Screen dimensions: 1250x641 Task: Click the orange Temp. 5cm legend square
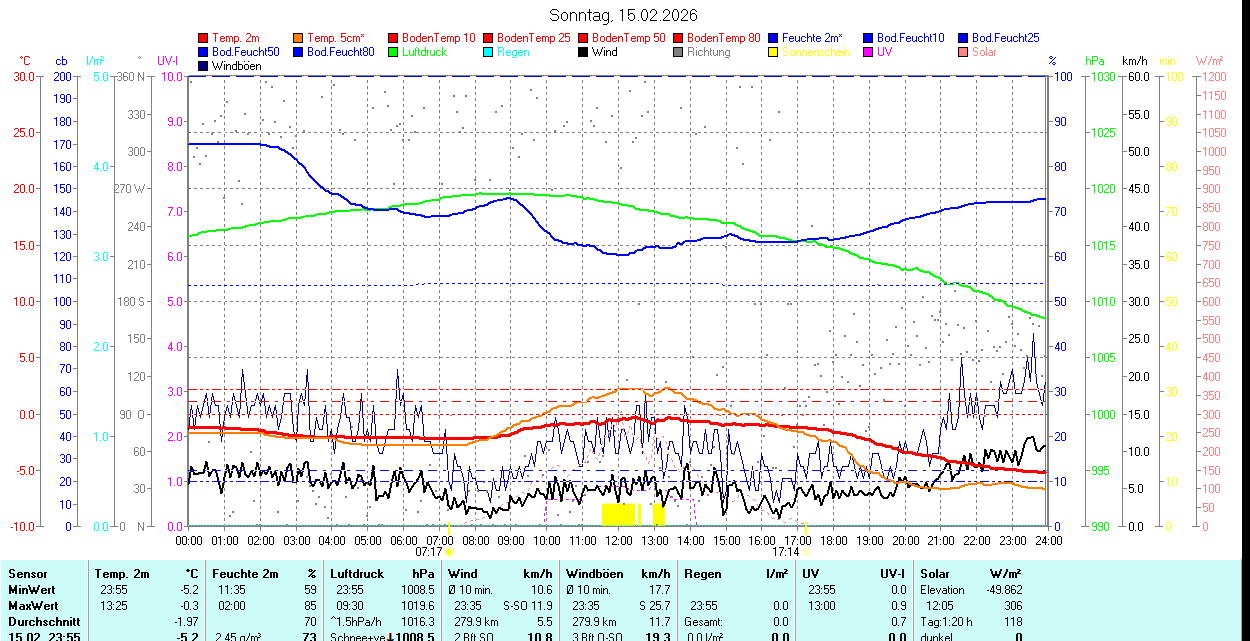tap(299, 38)
